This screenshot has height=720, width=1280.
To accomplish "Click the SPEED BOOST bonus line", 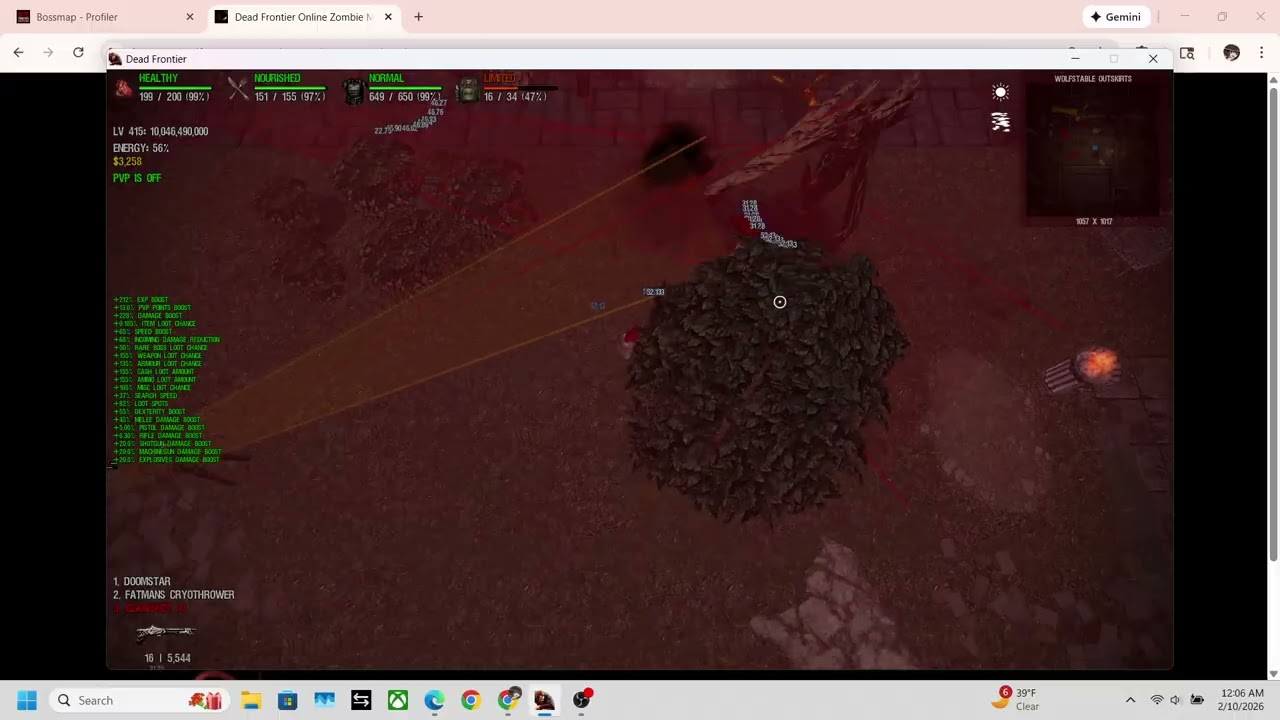I will 142,332.
